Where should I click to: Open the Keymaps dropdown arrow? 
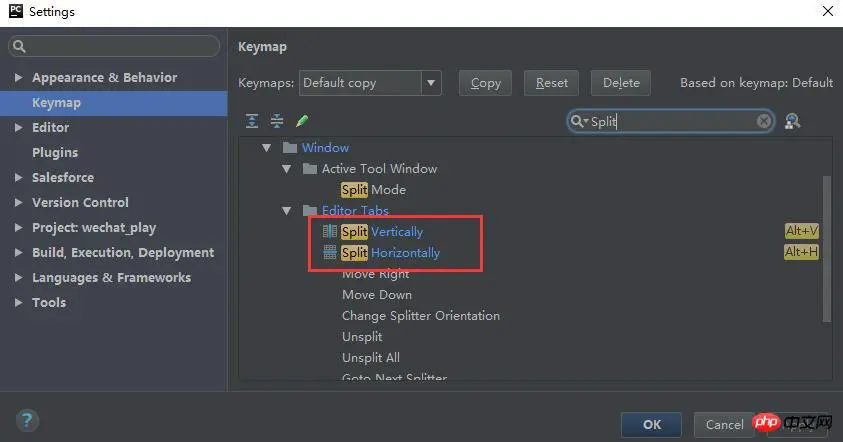tap(431, 83)
